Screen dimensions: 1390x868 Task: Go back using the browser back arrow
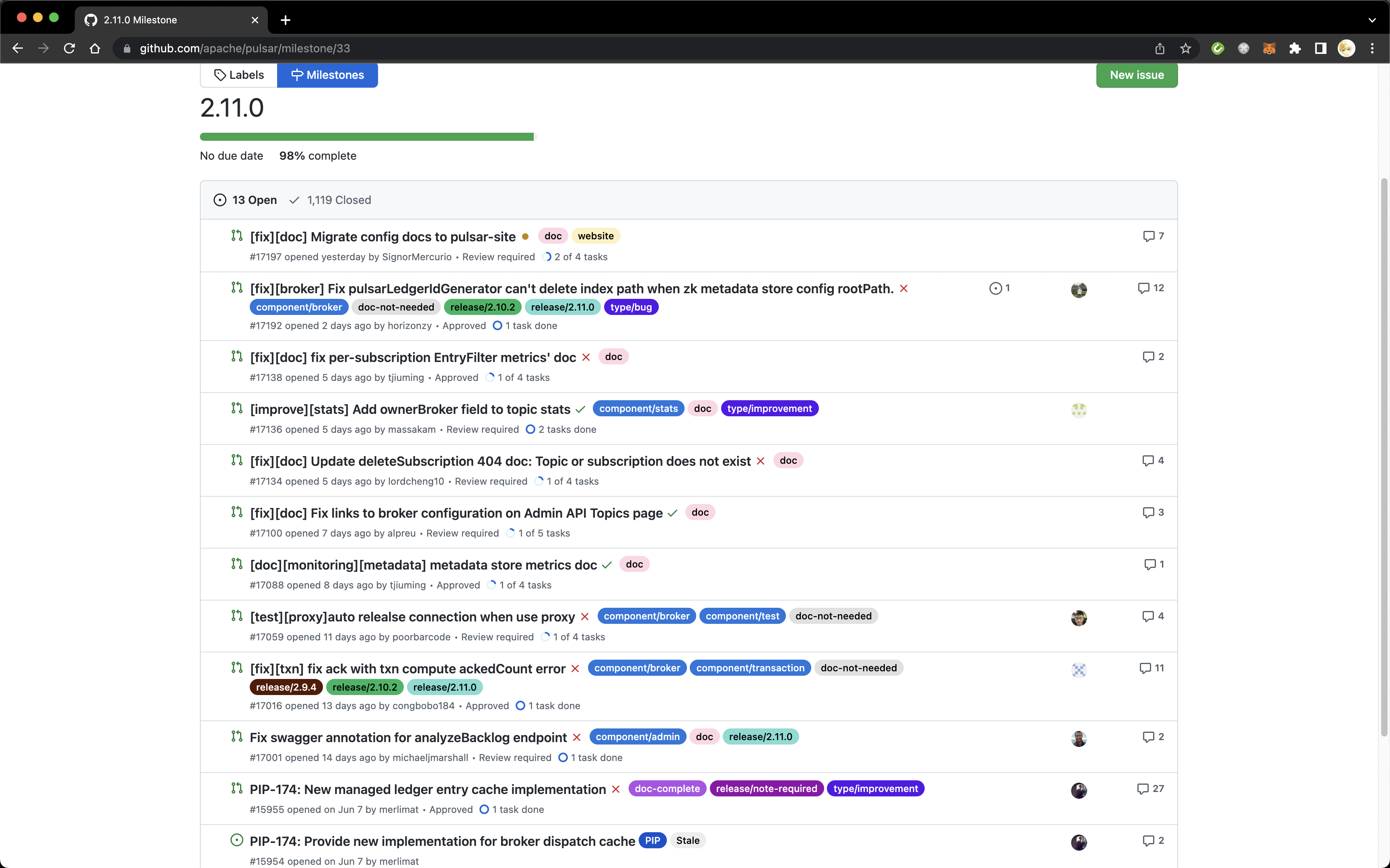(18, 48)
